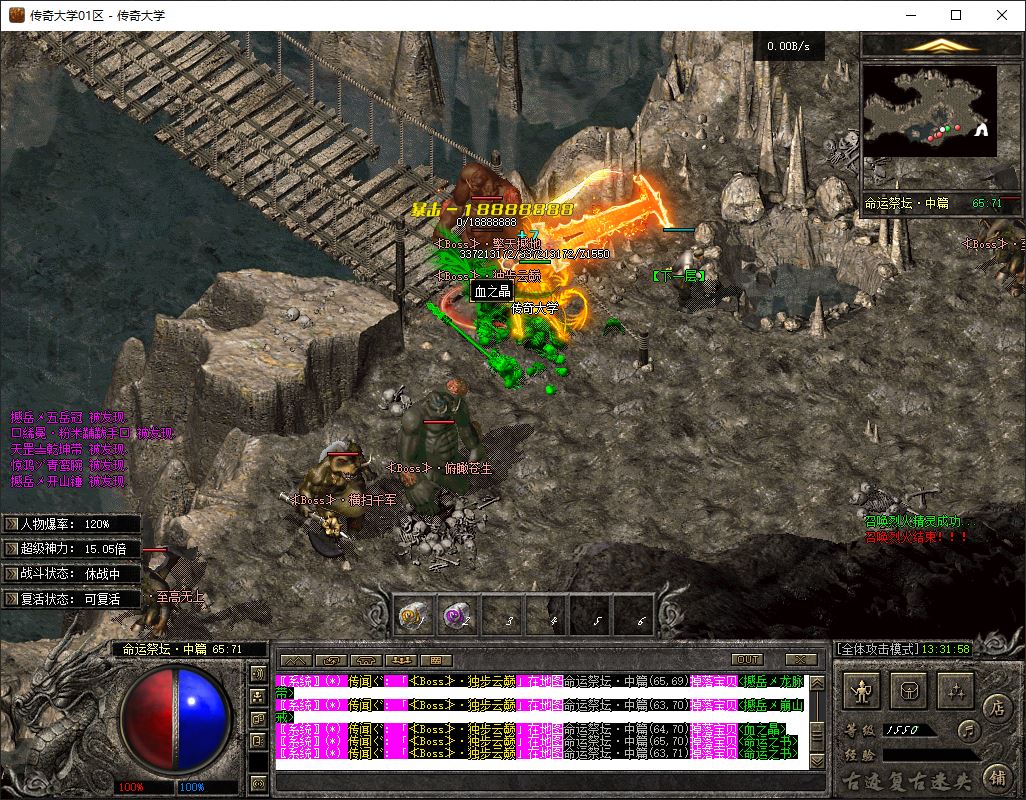
Task: Click the chat message input bar
Action: (x=550, y=782)
